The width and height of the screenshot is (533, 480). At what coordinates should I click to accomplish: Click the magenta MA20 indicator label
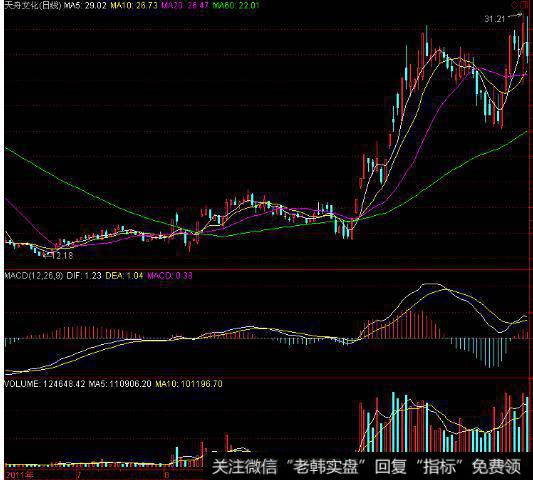coord(185,5)
